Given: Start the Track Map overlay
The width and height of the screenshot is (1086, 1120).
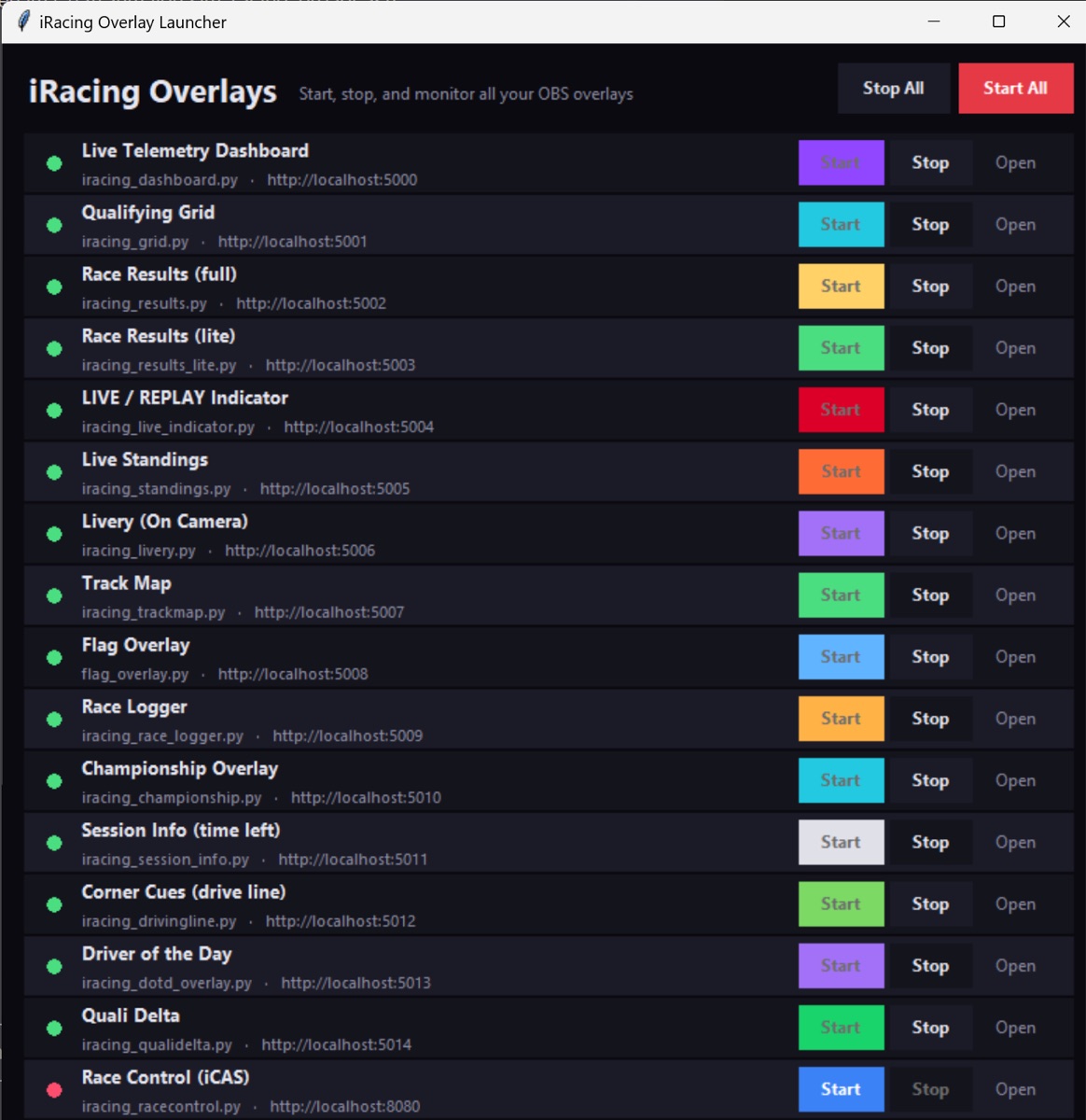Looking at the screenshot, I should 841,595.
